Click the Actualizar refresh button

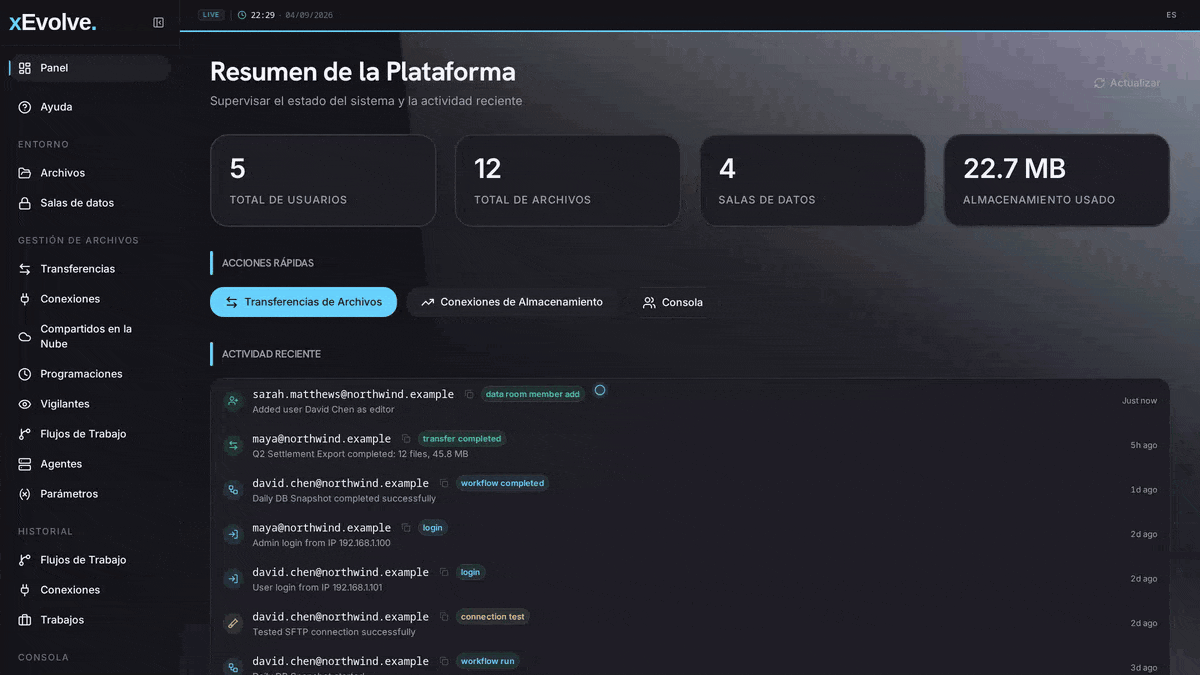pos(1127,83)
